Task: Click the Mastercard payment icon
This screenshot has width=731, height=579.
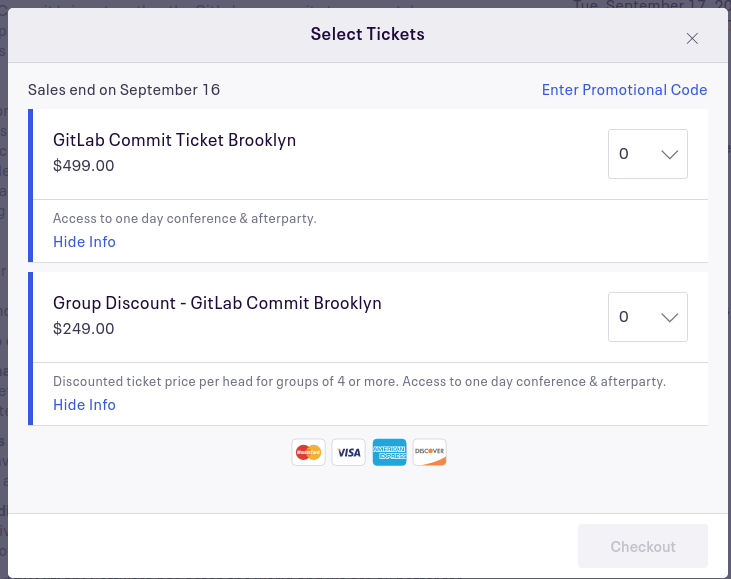Action: 309,452
